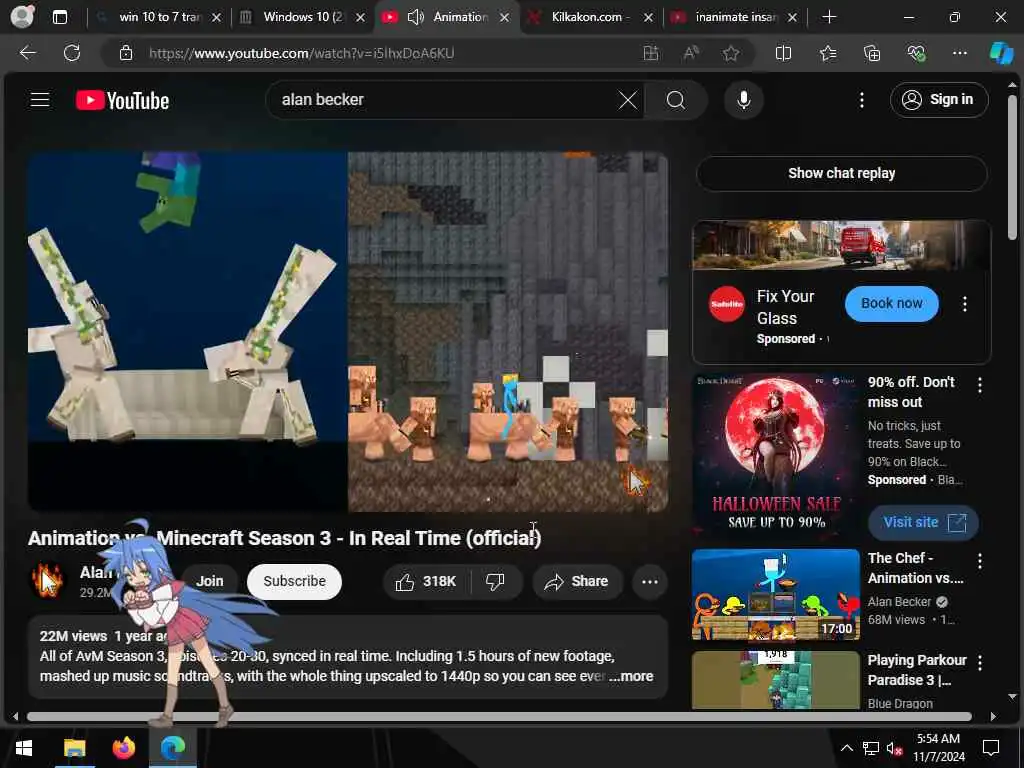1024x768 pixels.
Task: Switch to 'win 10 to 7 tran' tab
Action: 159,17
